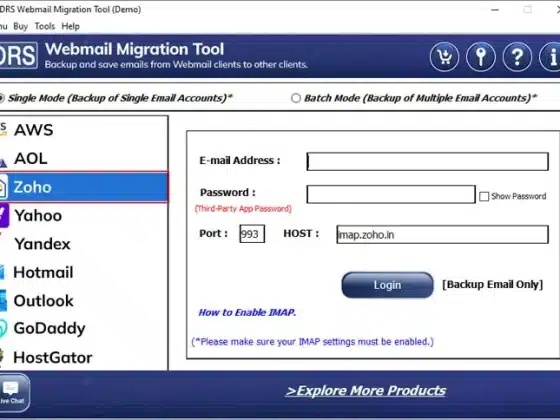Image resolution: width=560 pixels, height=420 pixels.
Task: Pick Outlook in the client list
Action: (x=84, y=301)
